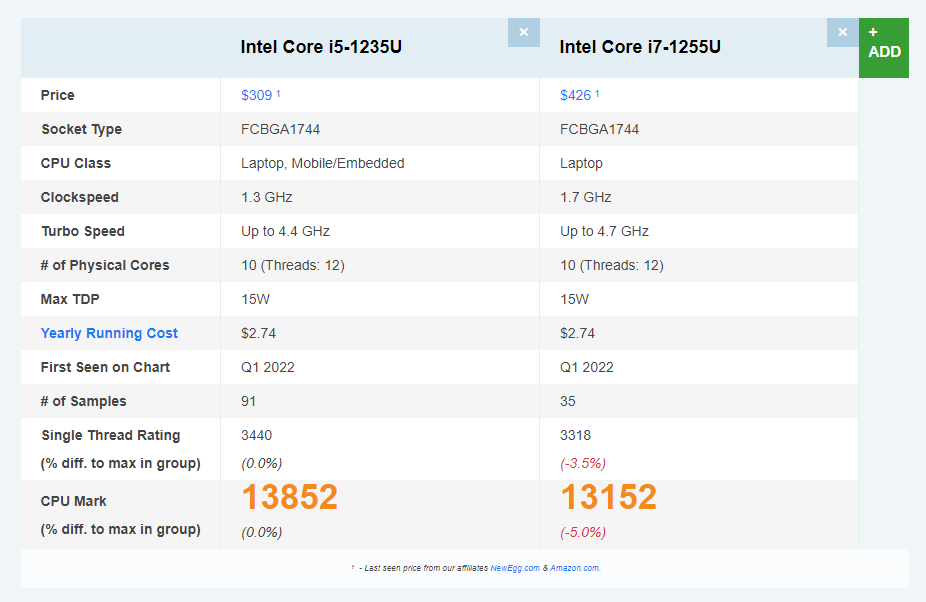Open the $426 price link

(575, 95)
